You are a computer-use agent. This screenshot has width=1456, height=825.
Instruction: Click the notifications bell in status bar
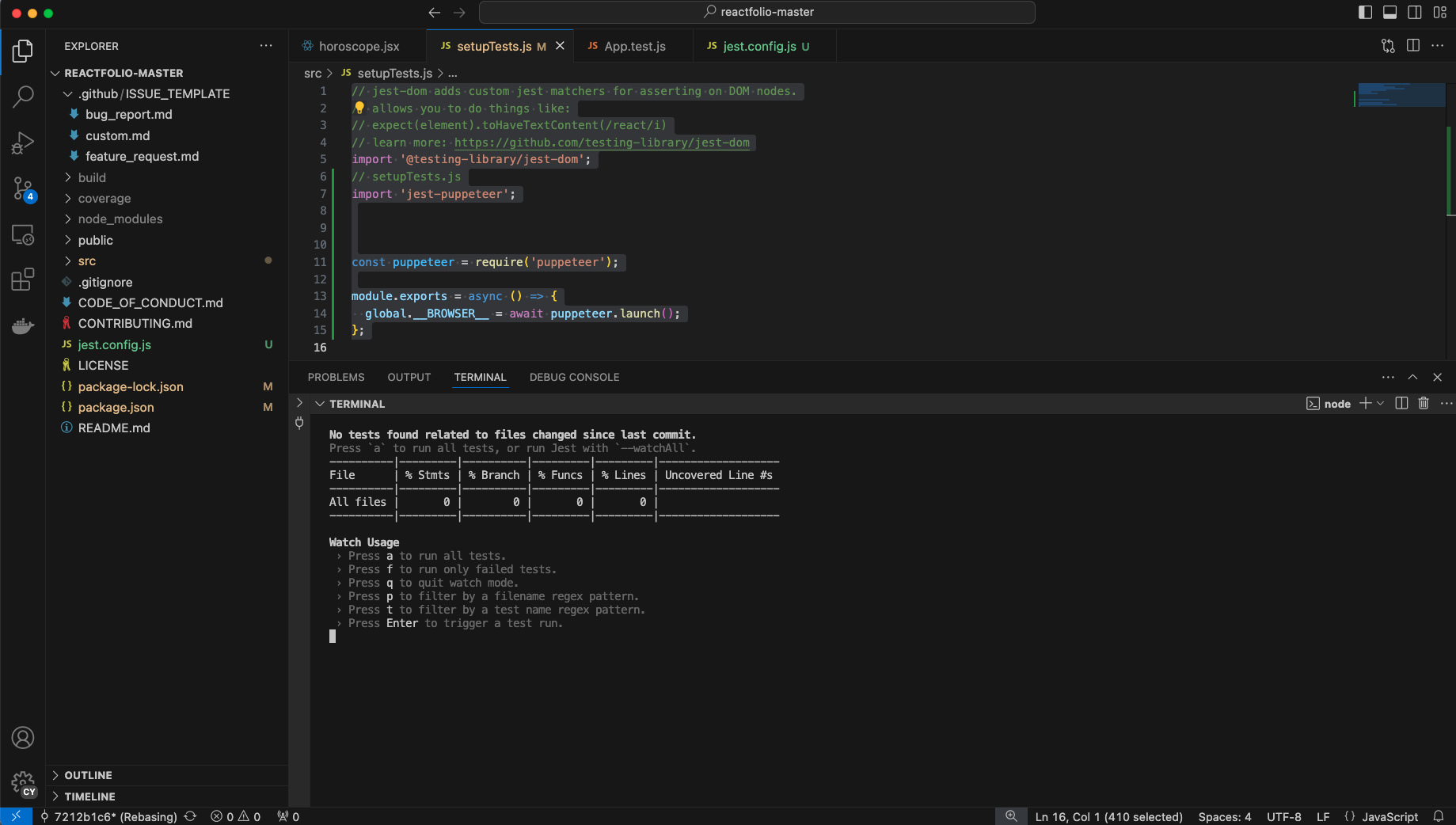[1439, 816]
